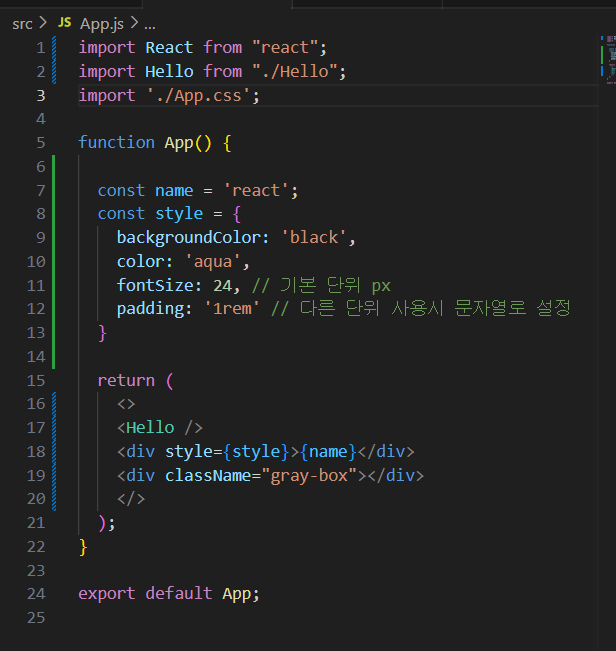Click the yellow closing brace on line 22
The image size is (616, 651).
83,547
